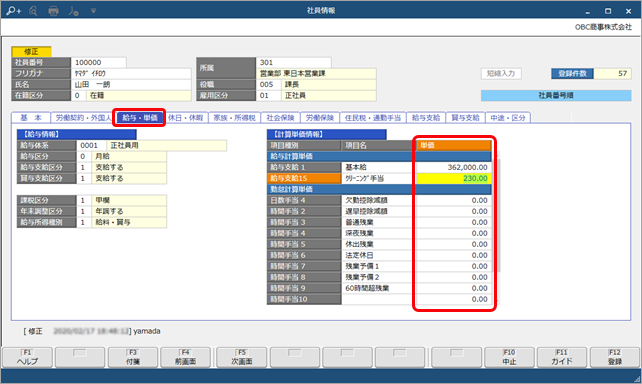Open the 社会保険 tab

pos(280,117)
